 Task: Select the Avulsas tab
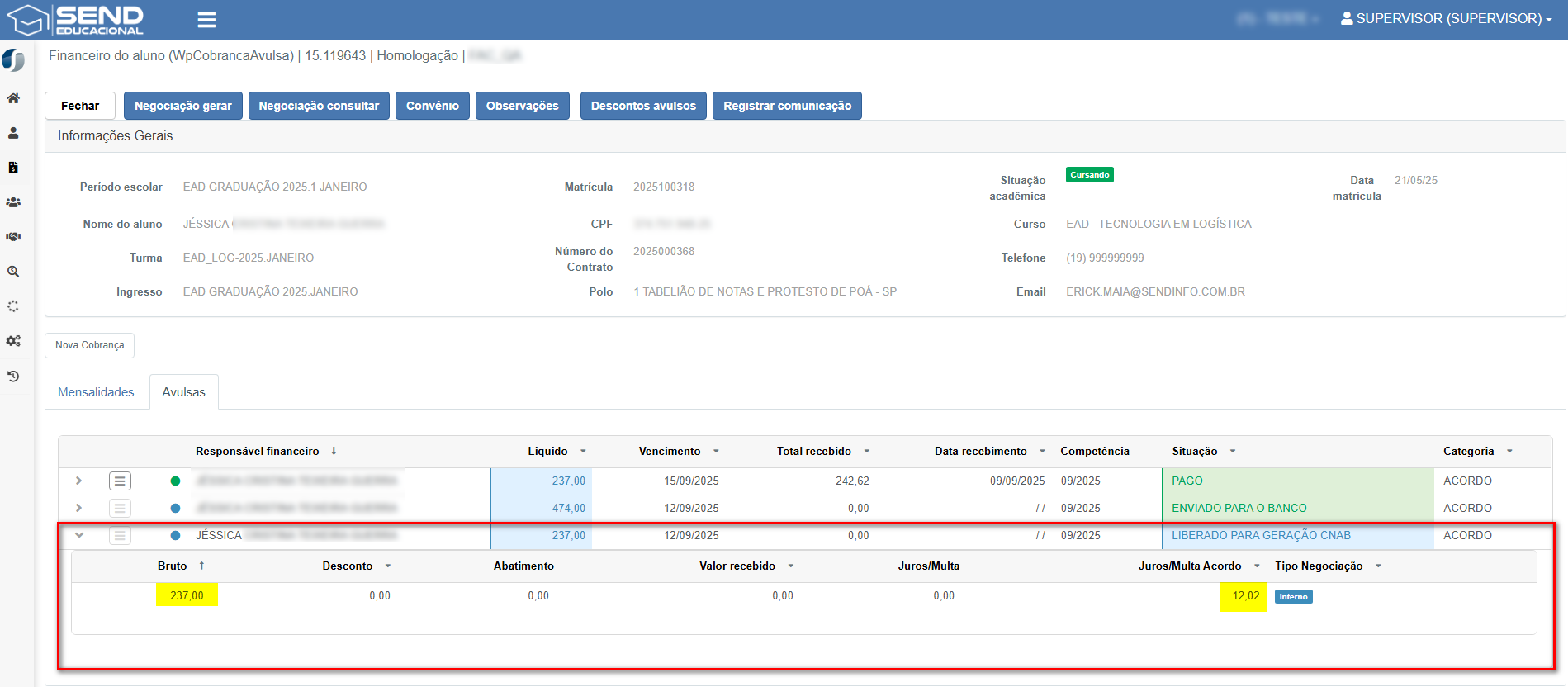tap(183, 392)
